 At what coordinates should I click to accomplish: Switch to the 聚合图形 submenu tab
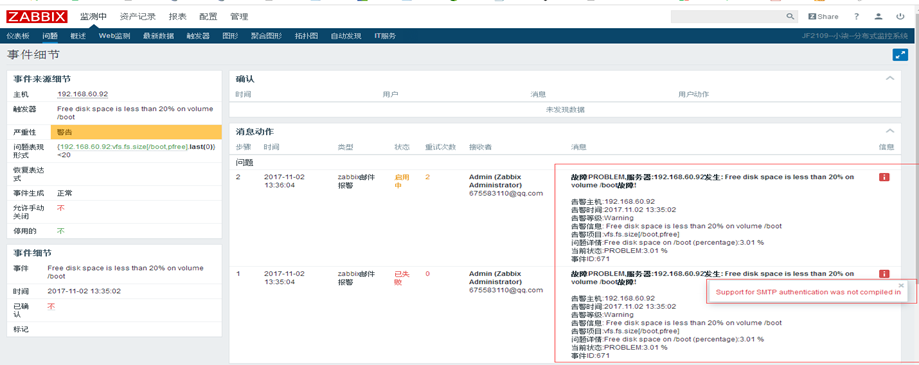point(267,36)
